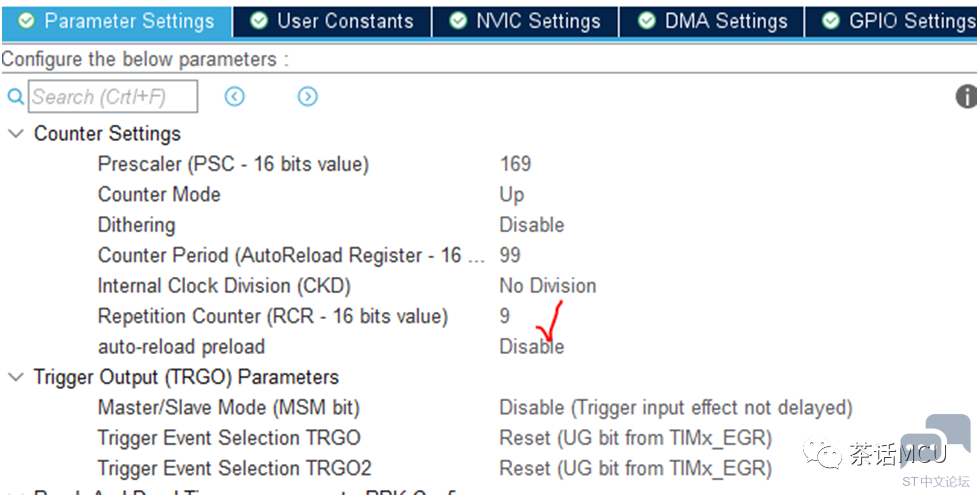Go to next search result arrow
Viewport: 979px width, 497px height.
tap(307, 96)
